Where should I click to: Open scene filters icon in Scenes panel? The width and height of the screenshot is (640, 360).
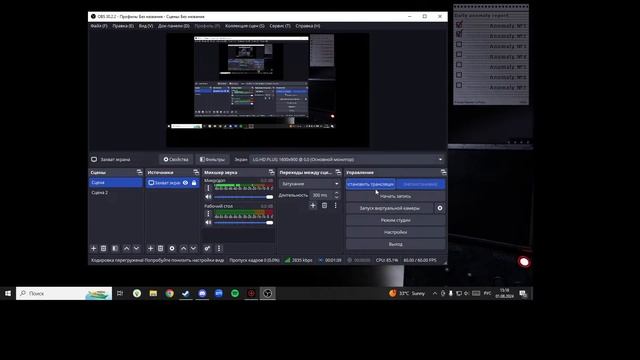115,248
